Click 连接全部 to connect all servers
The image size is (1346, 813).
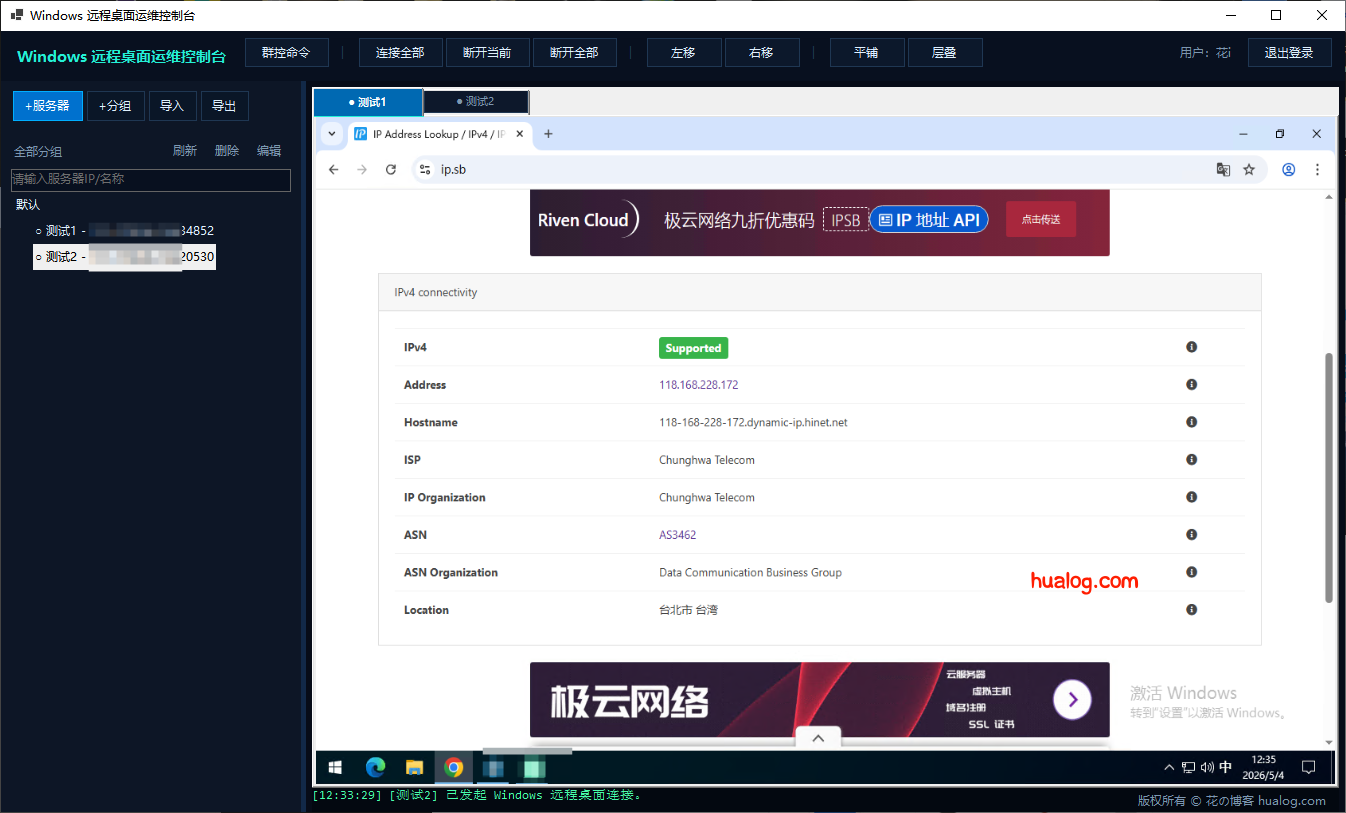coord(400,53)
